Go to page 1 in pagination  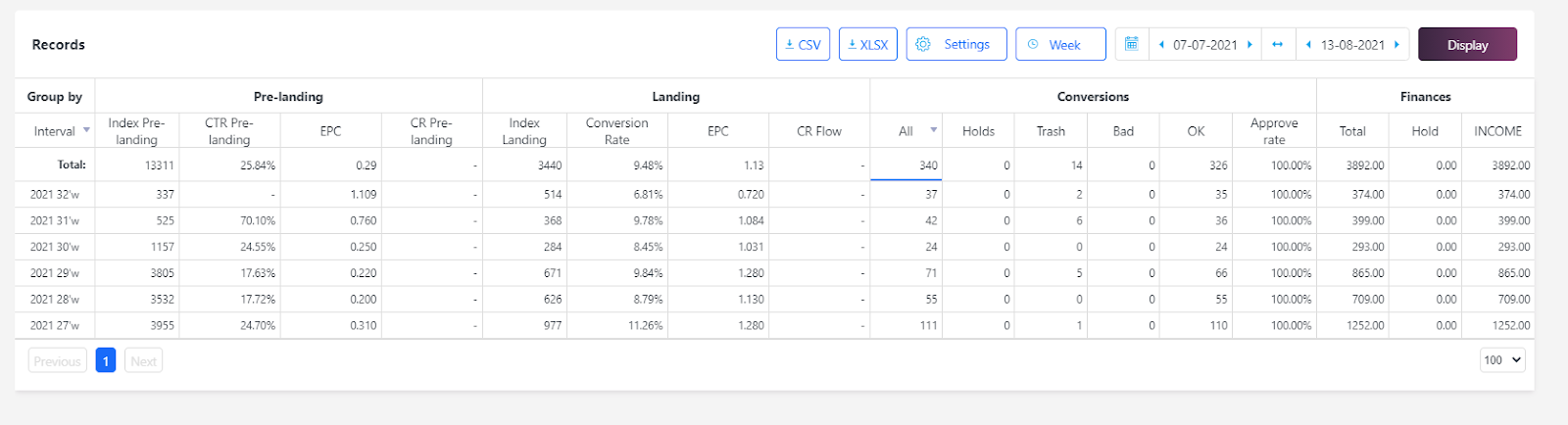[106, 360]
